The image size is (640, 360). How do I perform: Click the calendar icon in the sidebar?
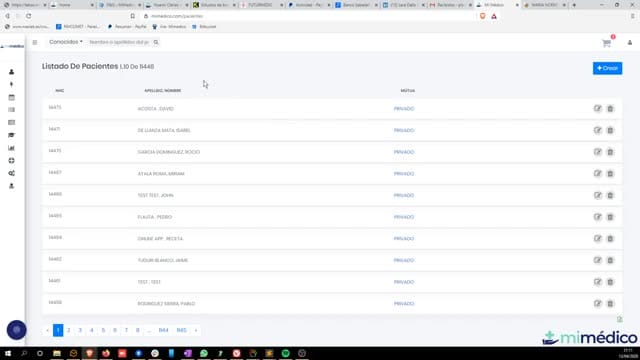click(x=11, y=98)
